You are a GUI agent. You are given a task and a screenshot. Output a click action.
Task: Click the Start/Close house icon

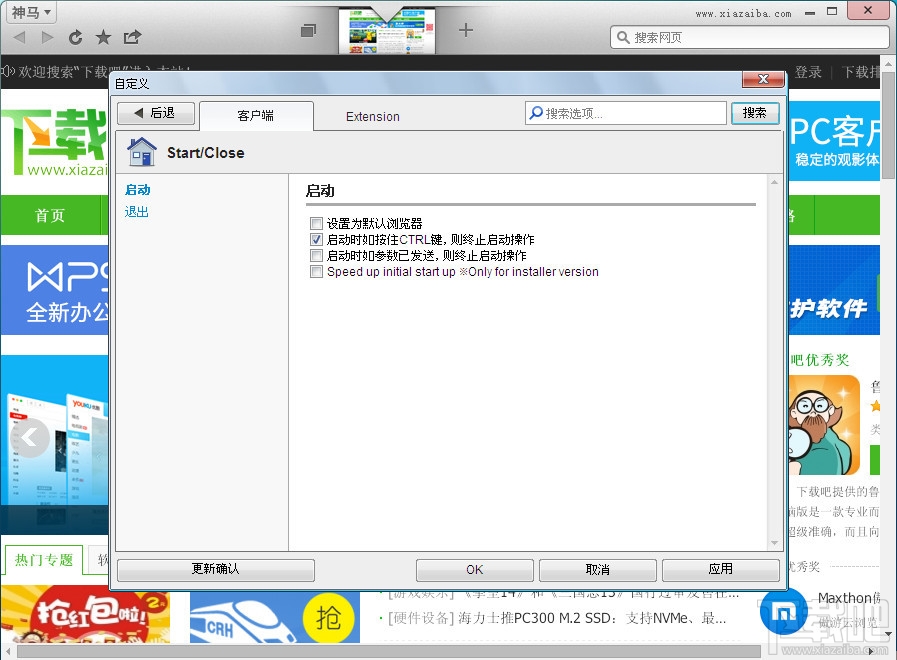[x=141, y=151]
